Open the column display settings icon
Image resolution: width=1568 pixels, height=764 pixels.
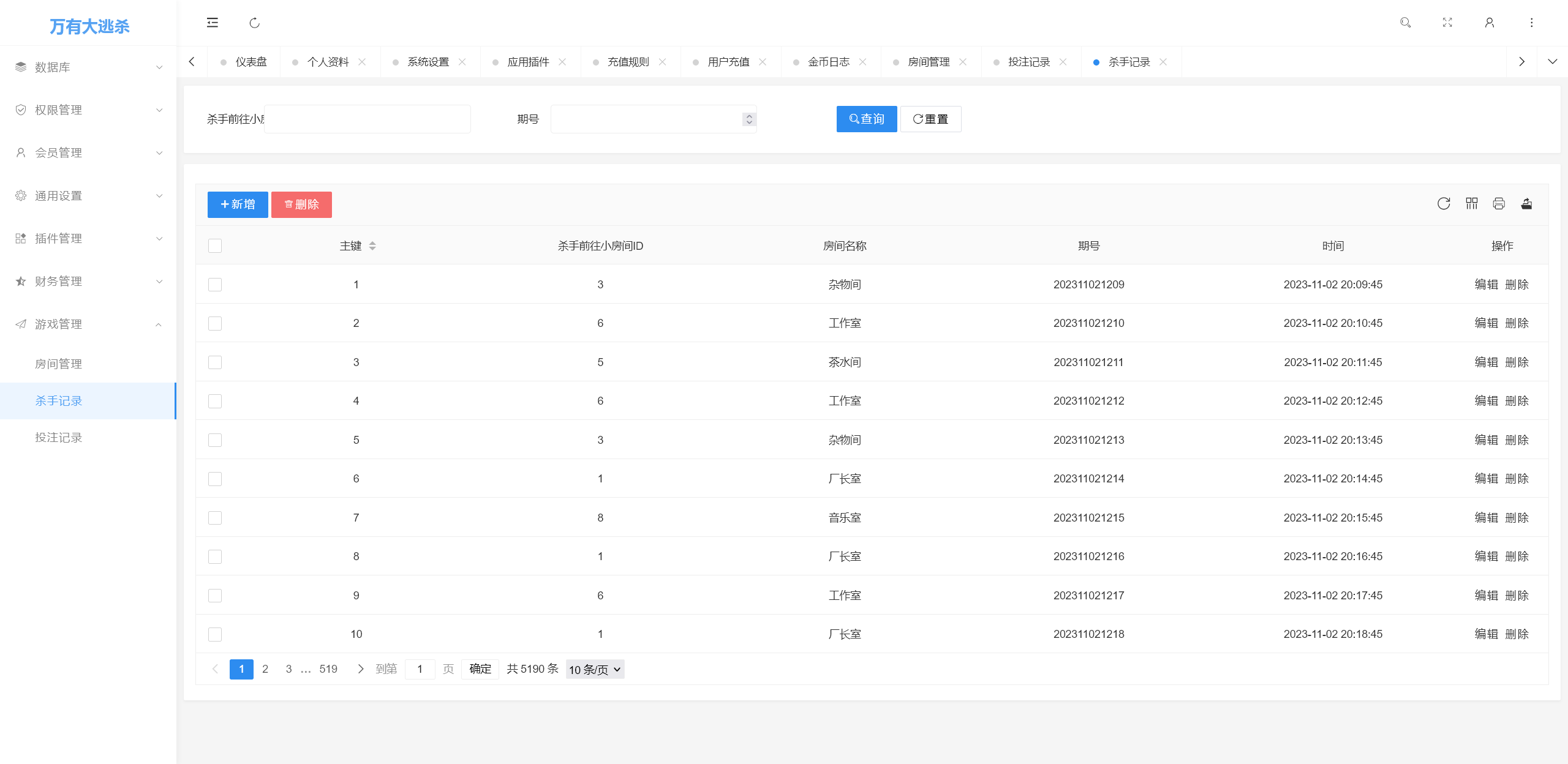click(1472, 204)
